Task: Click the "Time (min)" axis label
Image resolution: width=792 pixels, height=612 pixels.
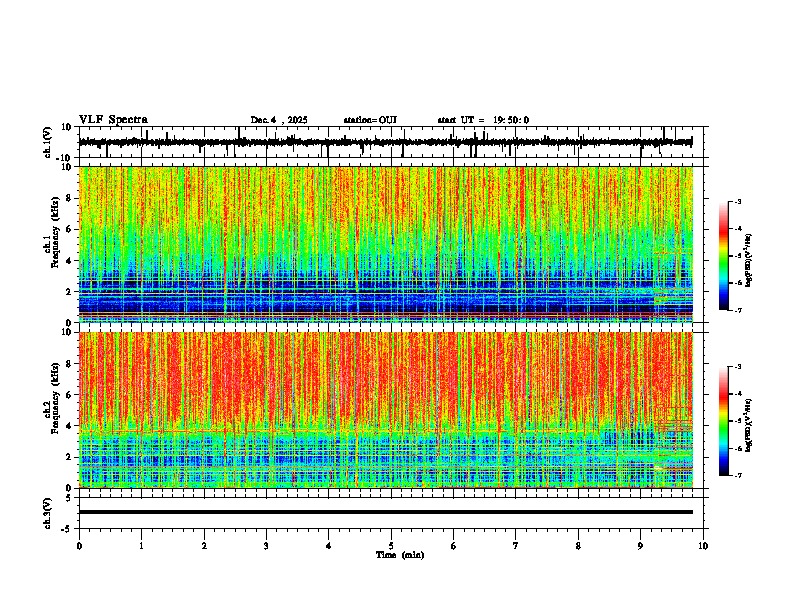Action: (400, 555)
